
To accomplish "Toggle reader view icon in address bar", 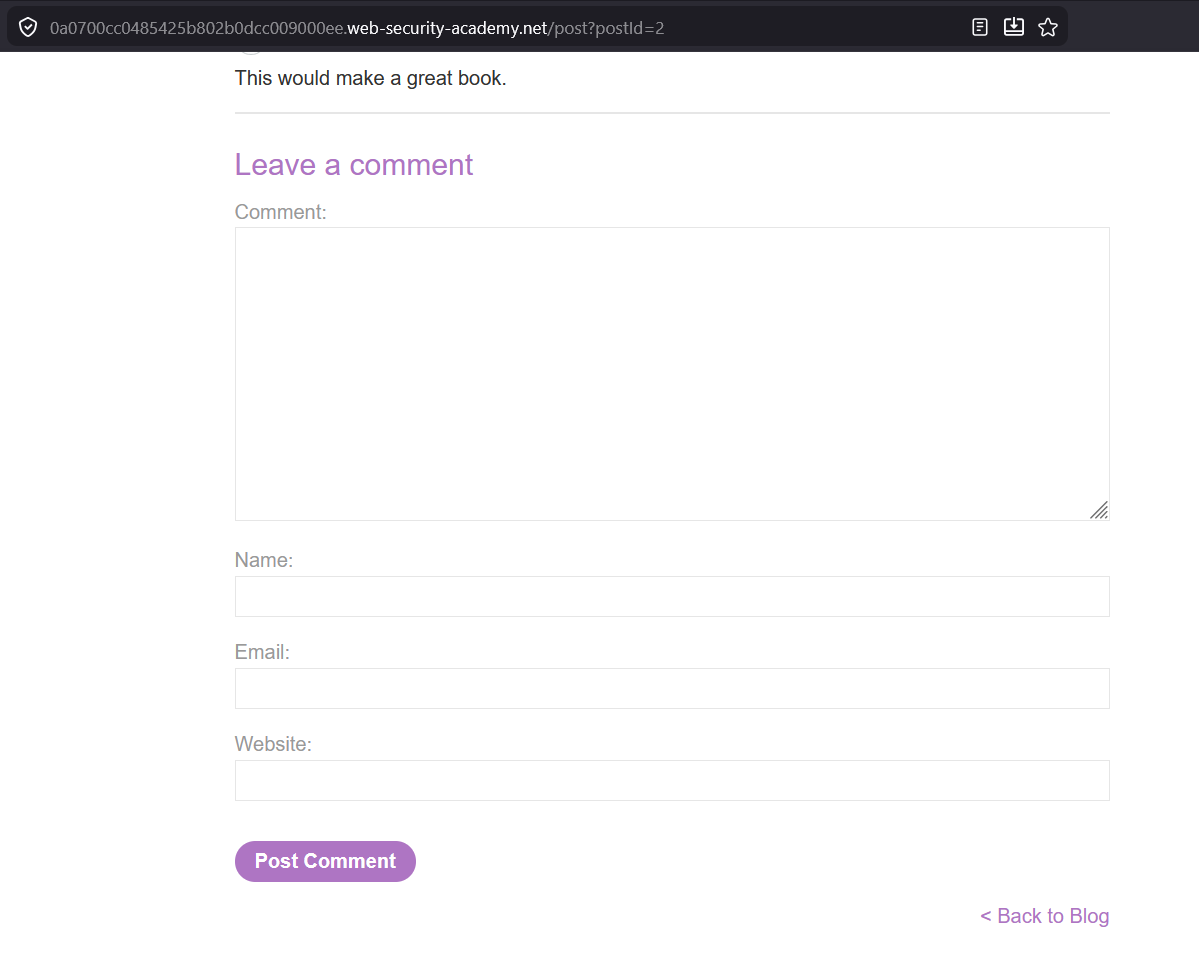I will tap(980, 28).
